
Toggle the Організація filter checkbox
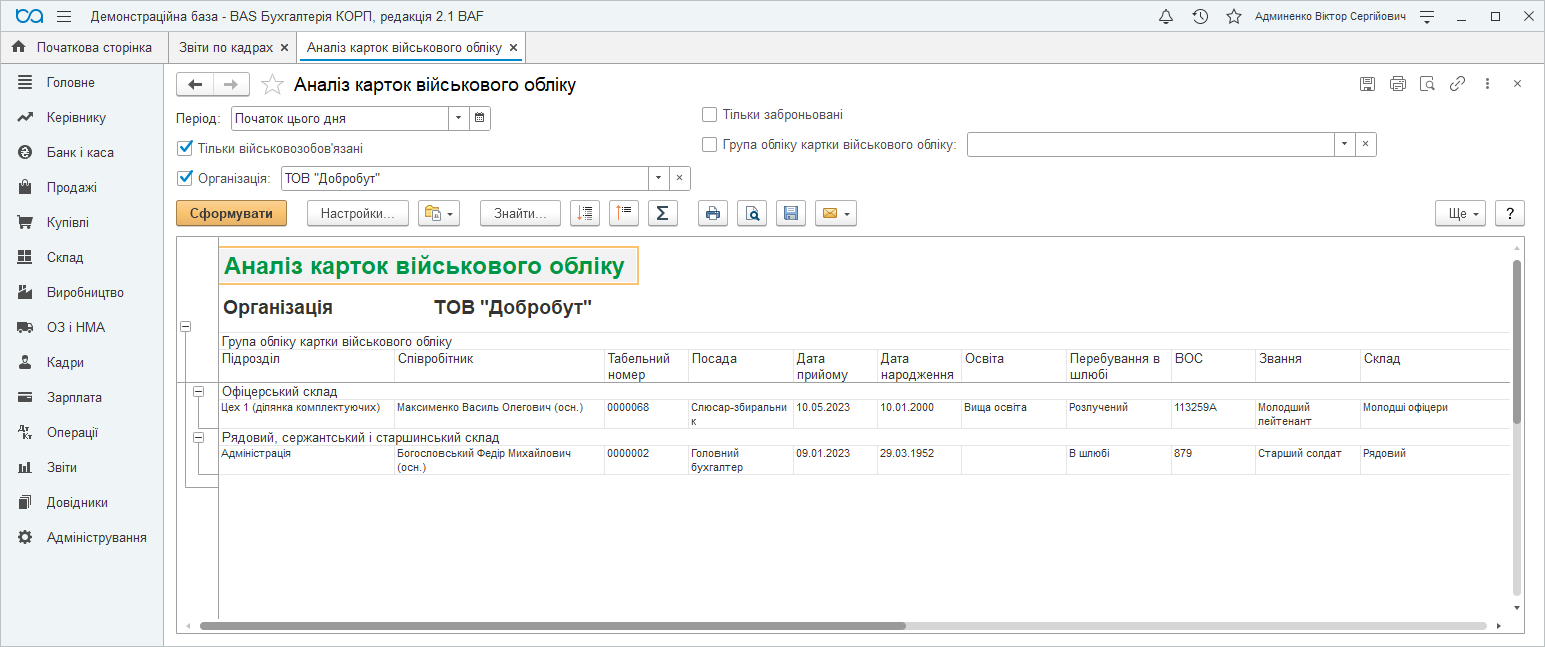tap(184, 178)
